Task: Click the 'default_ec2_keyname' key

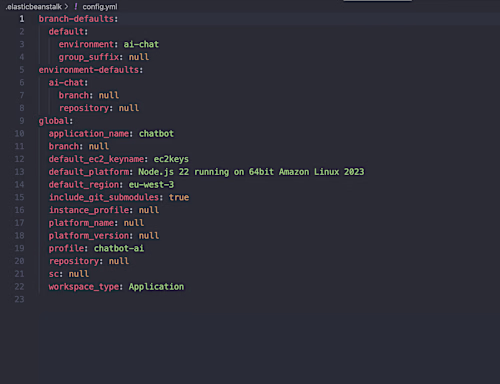Action: click(96, 159)
